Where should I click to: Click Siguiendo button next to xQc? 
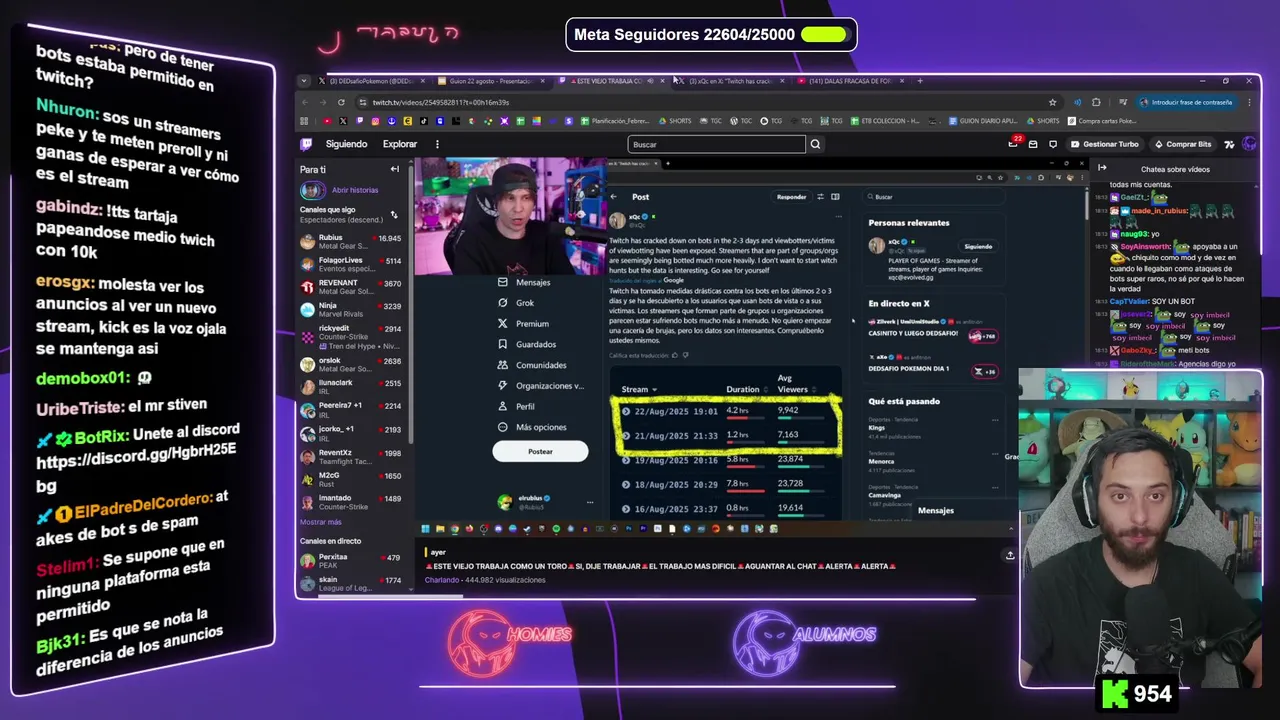click(x=978, y=246)
